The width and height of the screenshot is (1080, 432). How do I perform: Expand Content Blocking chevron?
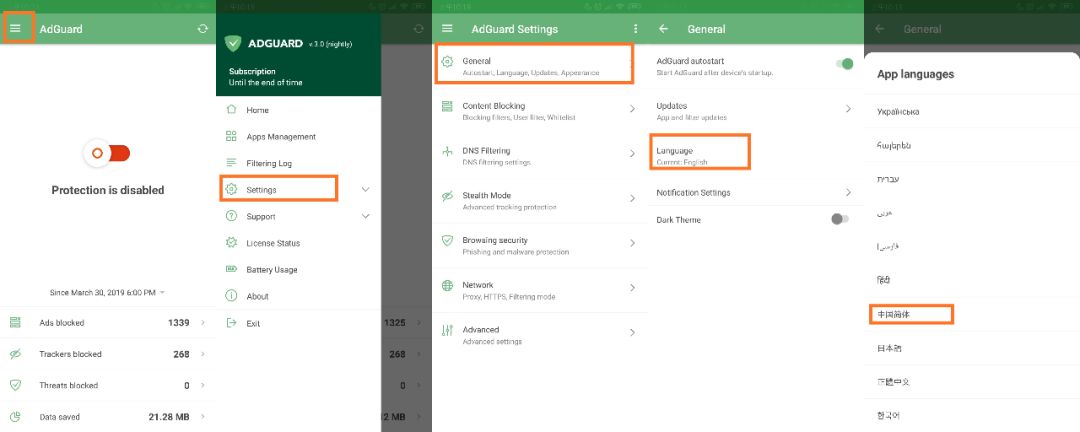coord(632,109)
